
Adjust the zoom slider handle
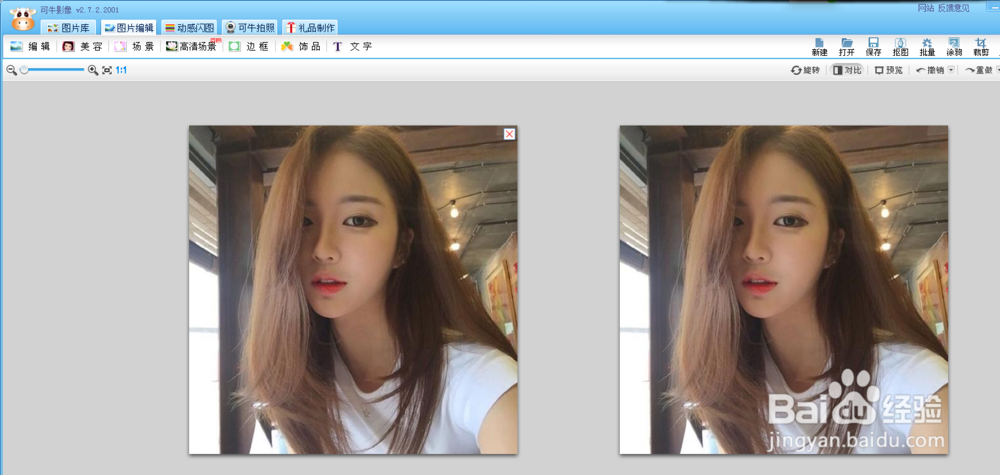click(24, 69)
